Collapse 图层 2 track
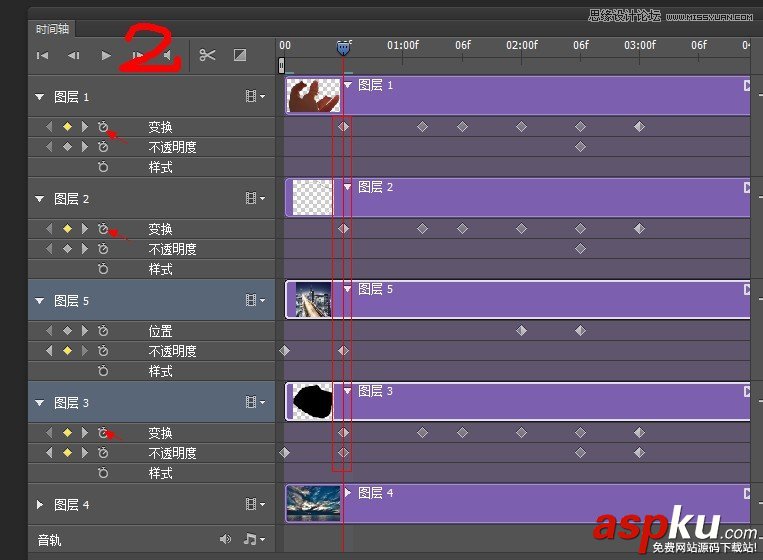This screenshot has width=763, height=560. tap(40, 199)
